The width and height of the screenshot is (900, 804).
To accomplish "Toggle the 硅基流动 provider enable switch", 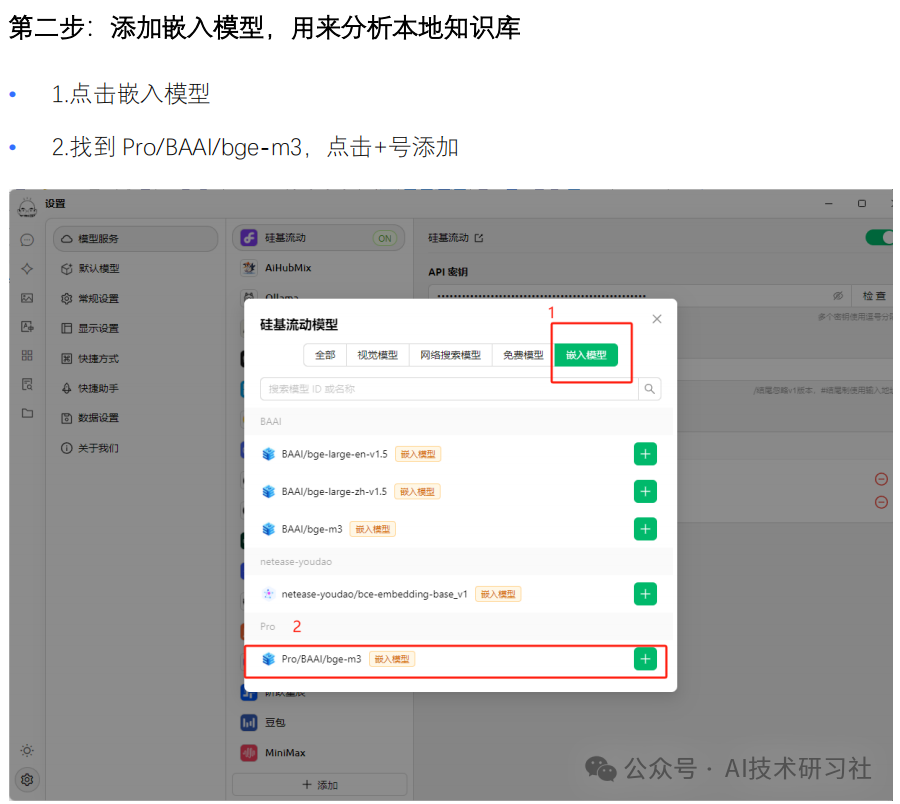I will click(x=879, y=238).
